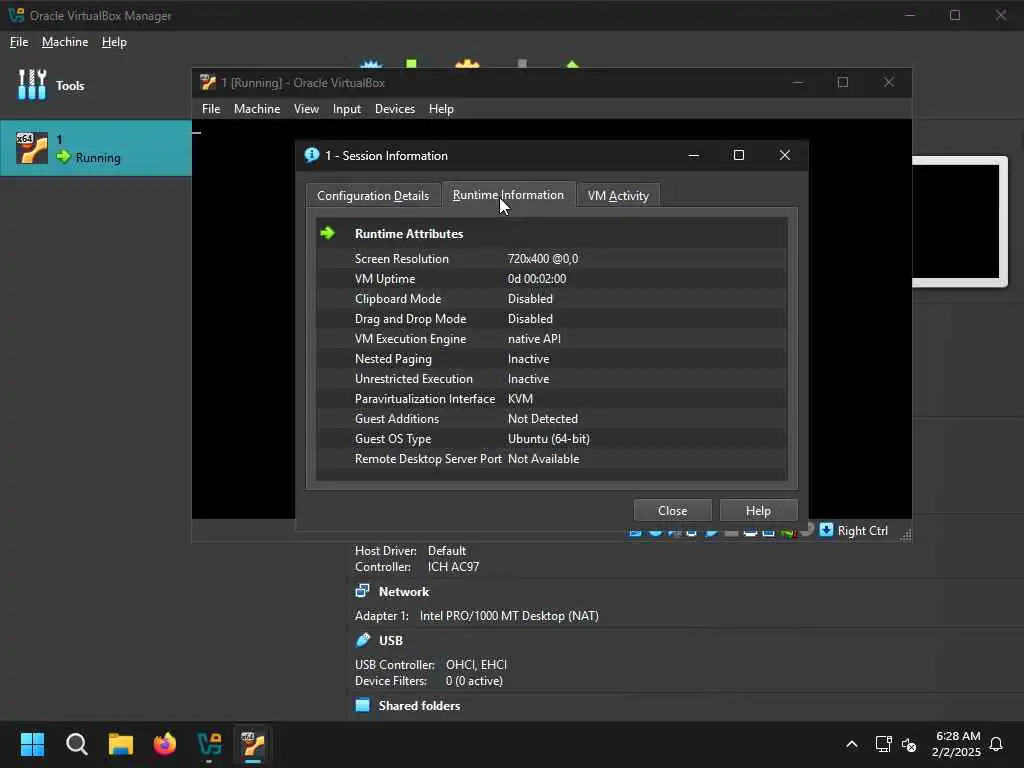Switch to VM Activity tab
The image size is (1024, 768).
pyautogui.click(x=618, y=195)
